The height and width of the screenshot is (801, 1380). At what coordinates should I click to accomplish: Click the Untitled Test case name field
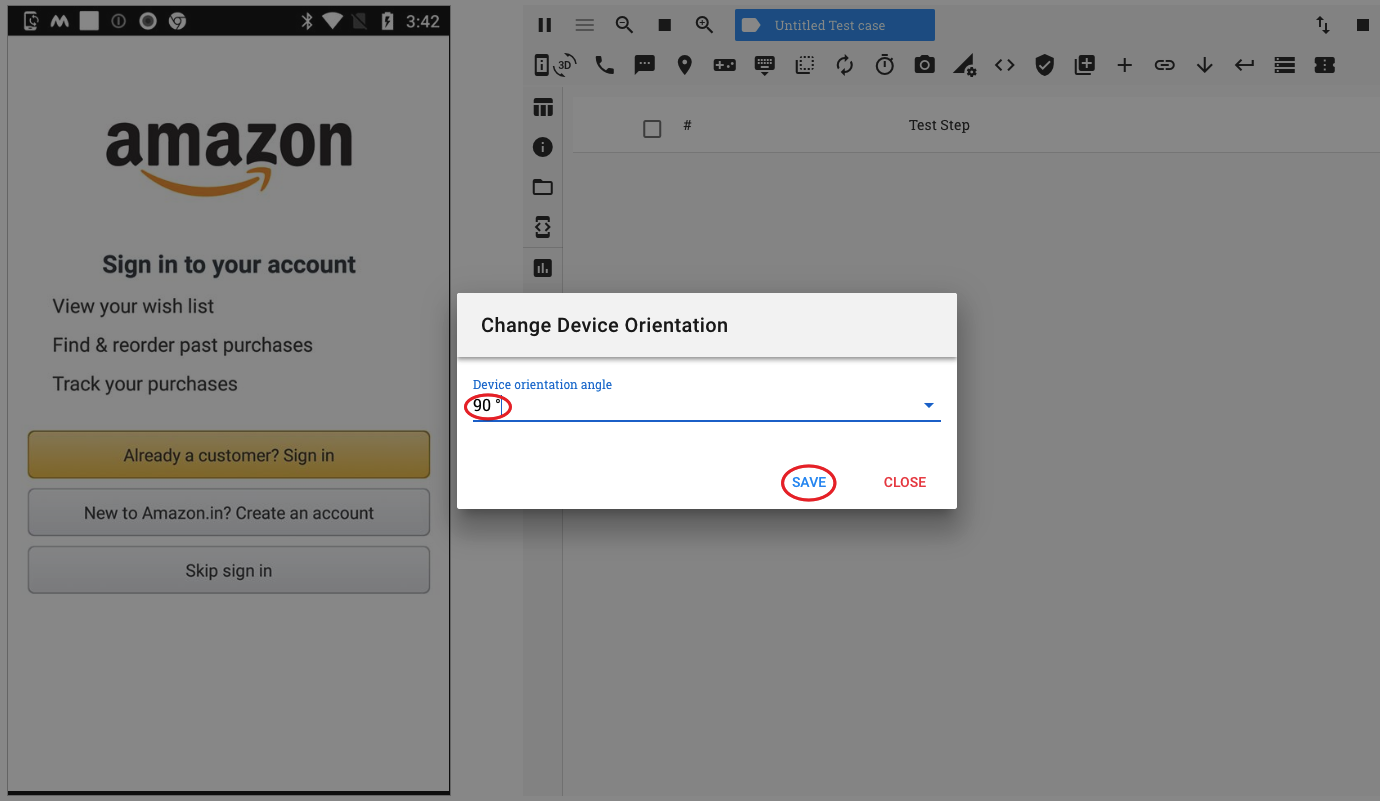(x=835, y=25)
